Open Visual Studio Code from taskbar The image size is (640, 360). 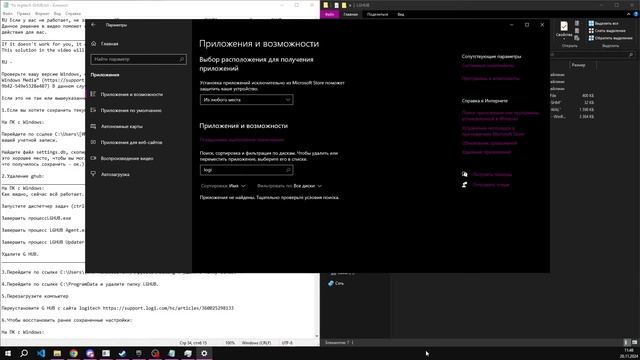click(x=41, y=353)
